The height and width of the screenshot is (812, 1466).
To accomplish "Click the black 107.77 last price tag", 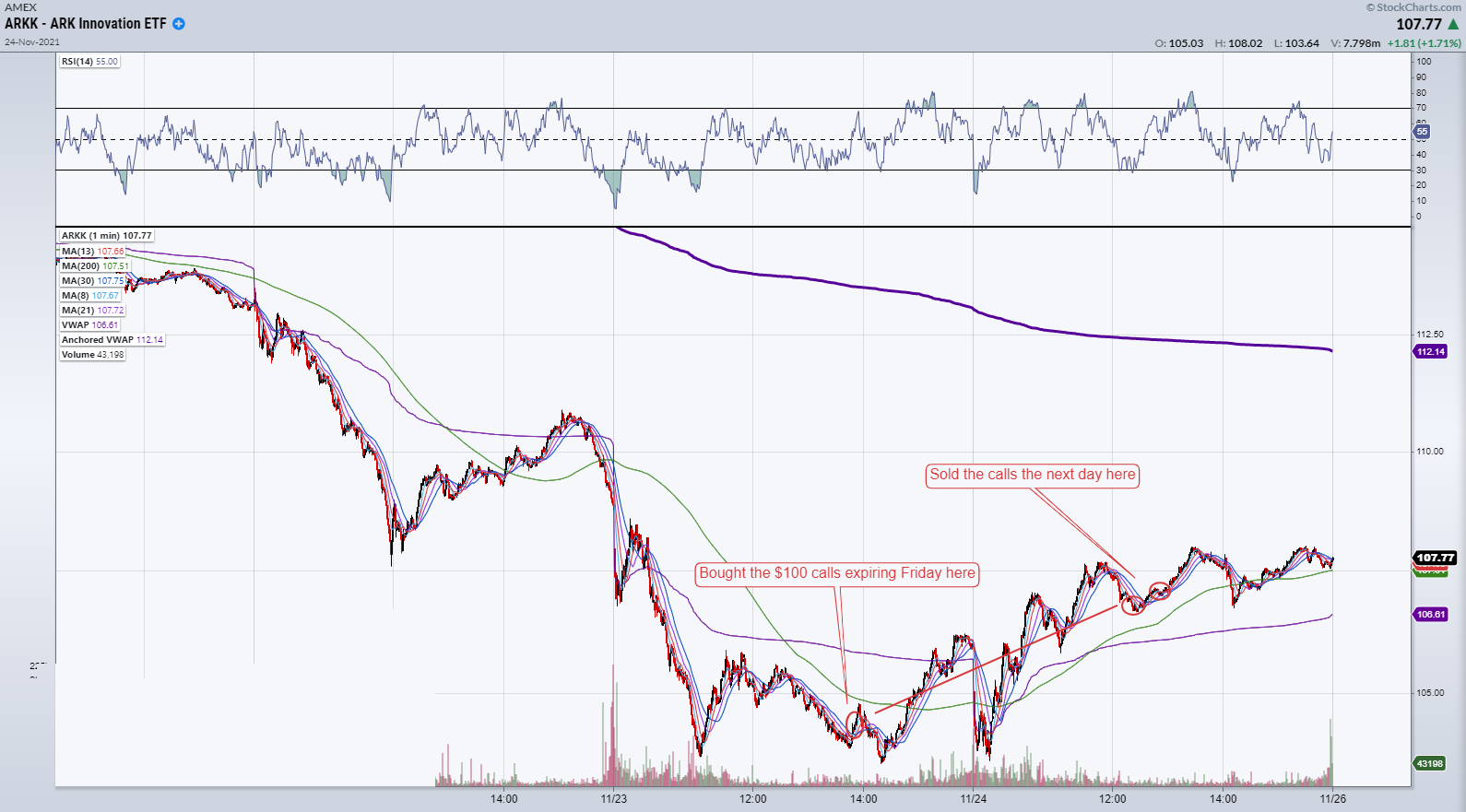I will [1435, 558].
